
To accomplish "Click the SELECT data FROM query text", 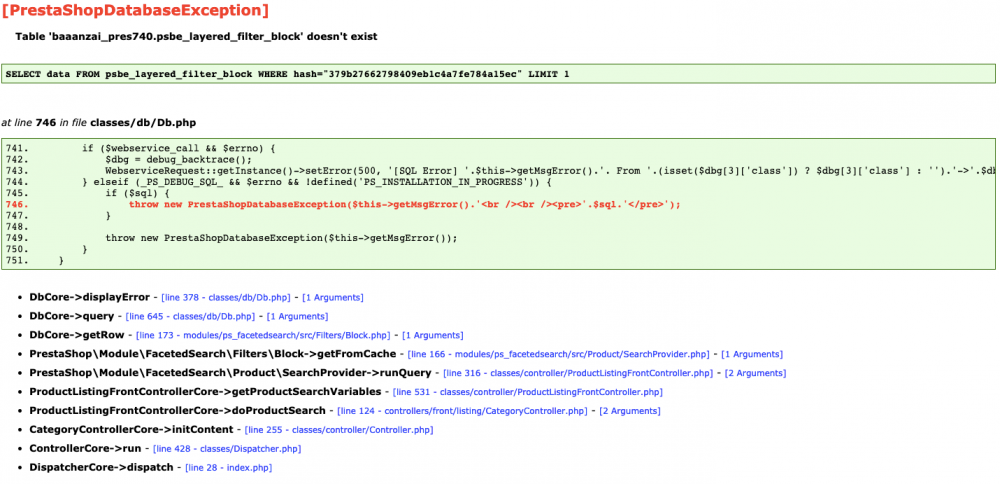I will pos(288,75).
